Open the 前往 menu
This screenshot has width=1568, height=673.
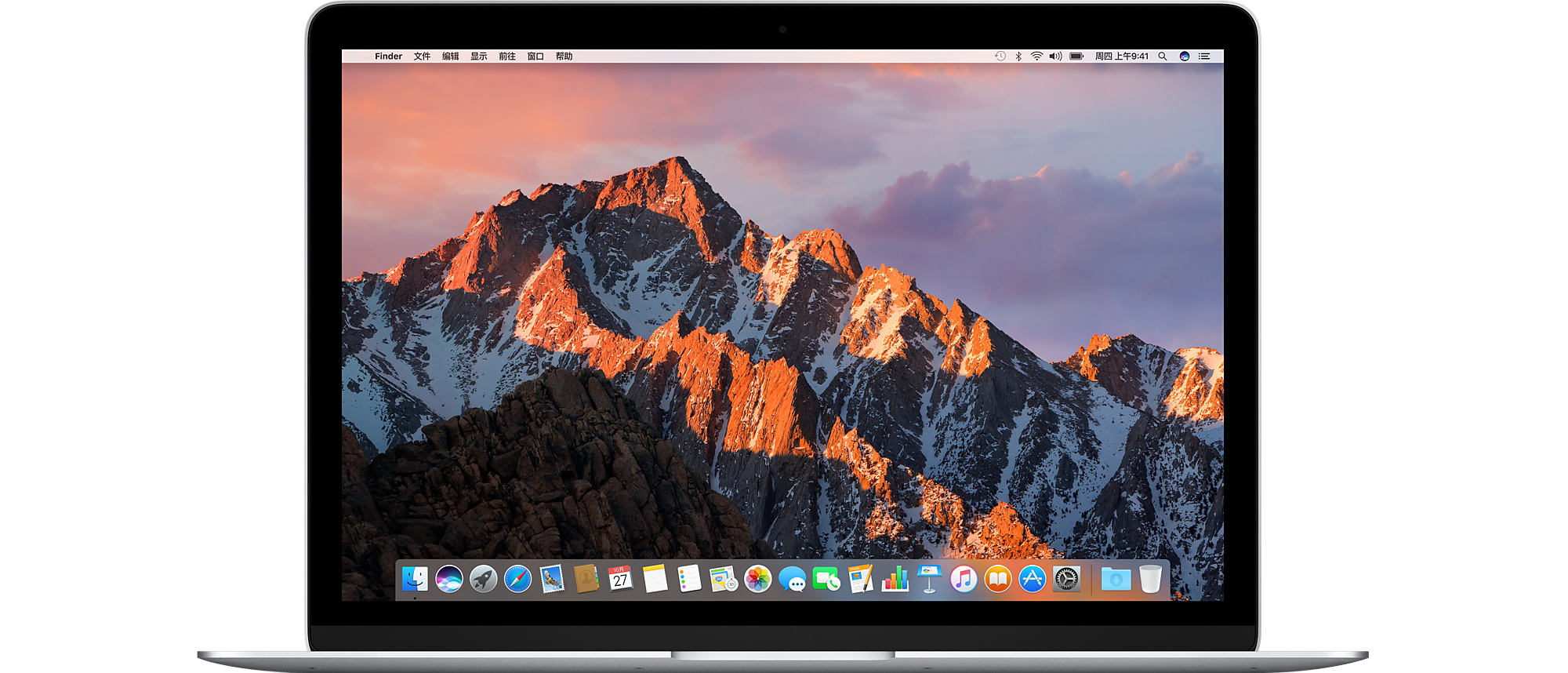(507, 56)
